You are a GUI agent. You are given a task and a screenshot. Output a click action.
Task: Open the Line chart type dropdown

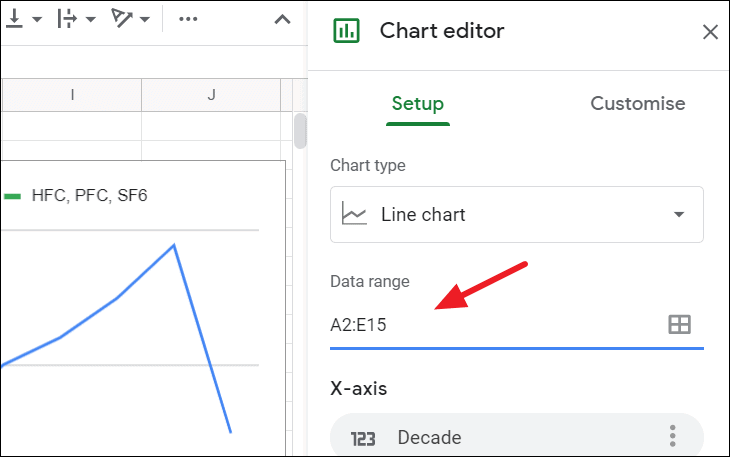click(x=517, y=215)
